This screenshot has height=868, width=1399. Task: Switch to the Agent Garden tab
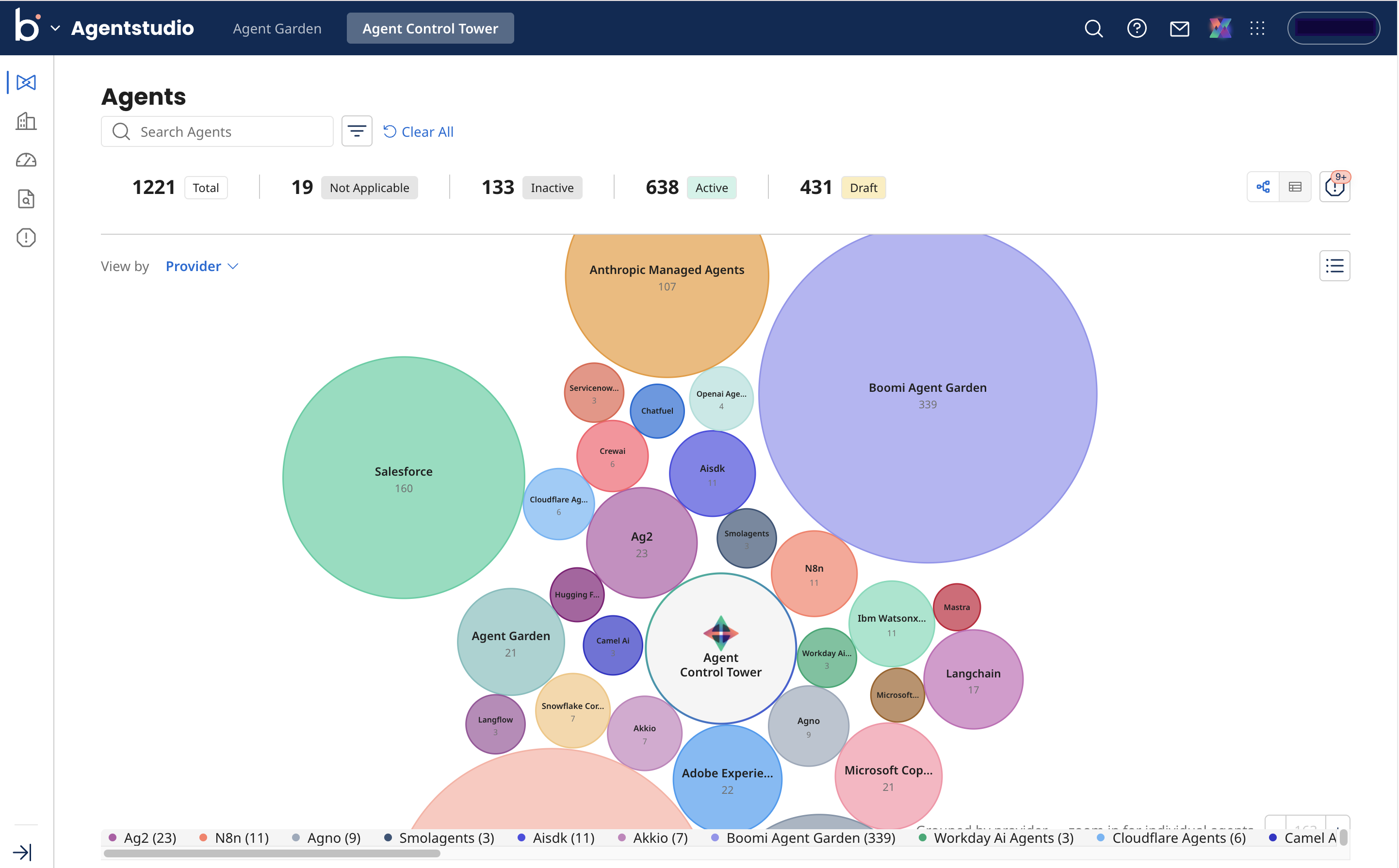pos(277,28)
